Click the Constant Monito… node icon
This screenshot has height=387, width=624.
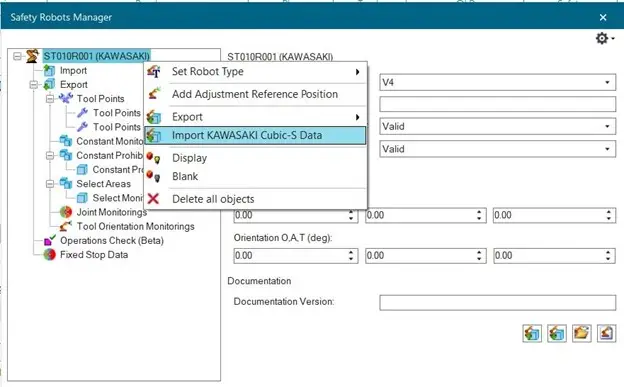click(66, 141)
